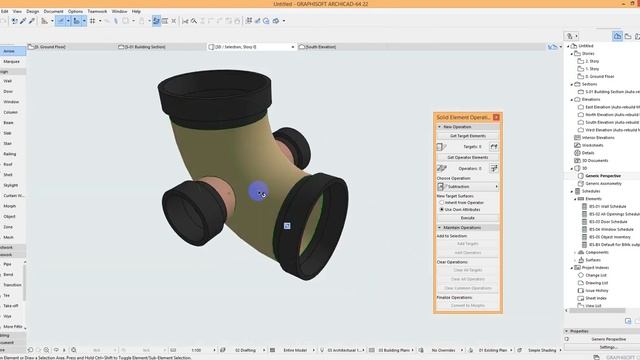
Task: Open Generic Perspective in navigator
Action: [603, 176]
